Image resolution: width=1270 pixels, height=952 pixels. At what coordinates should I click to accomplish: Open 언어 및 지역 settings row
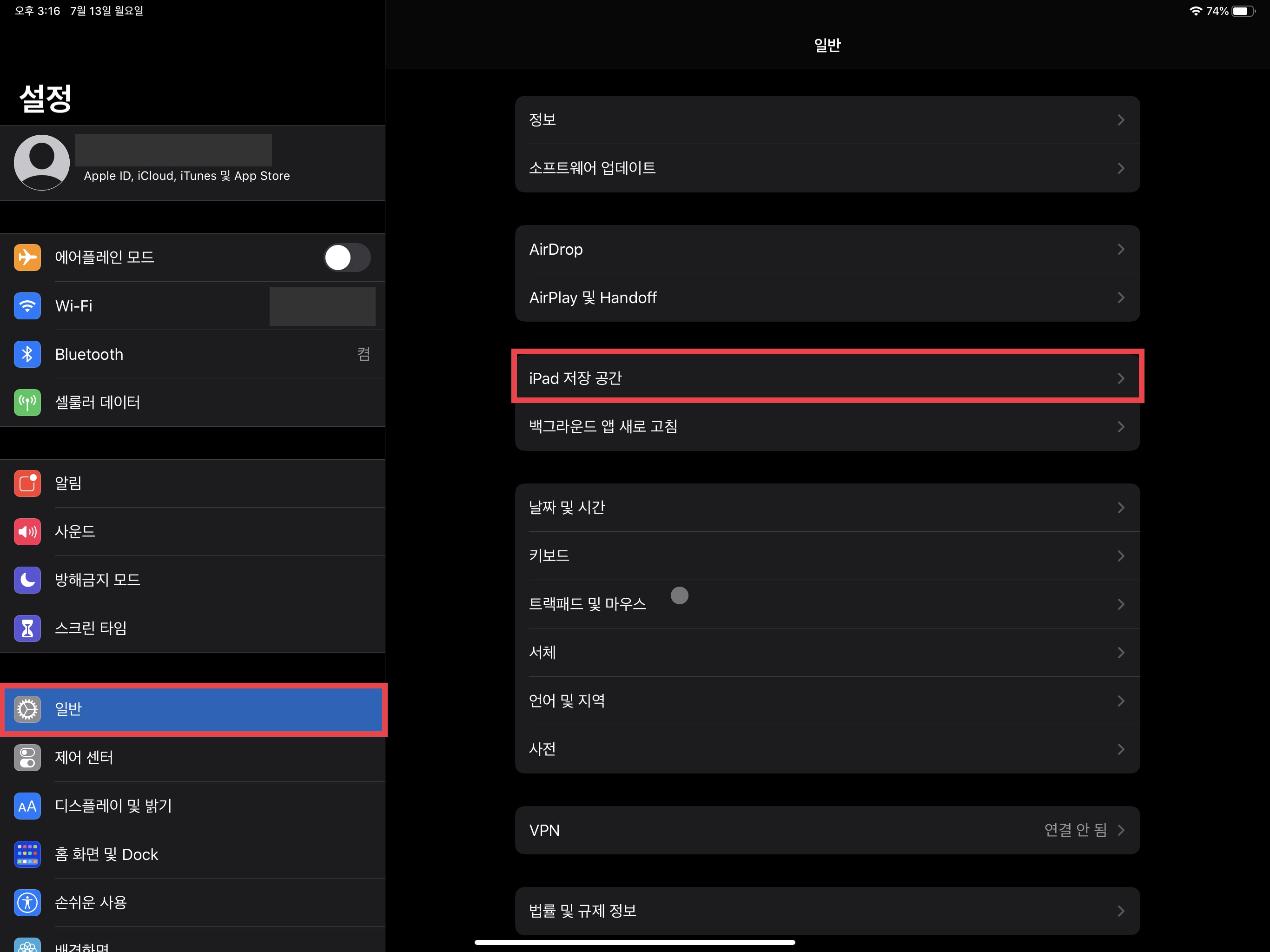click(827, 701)
